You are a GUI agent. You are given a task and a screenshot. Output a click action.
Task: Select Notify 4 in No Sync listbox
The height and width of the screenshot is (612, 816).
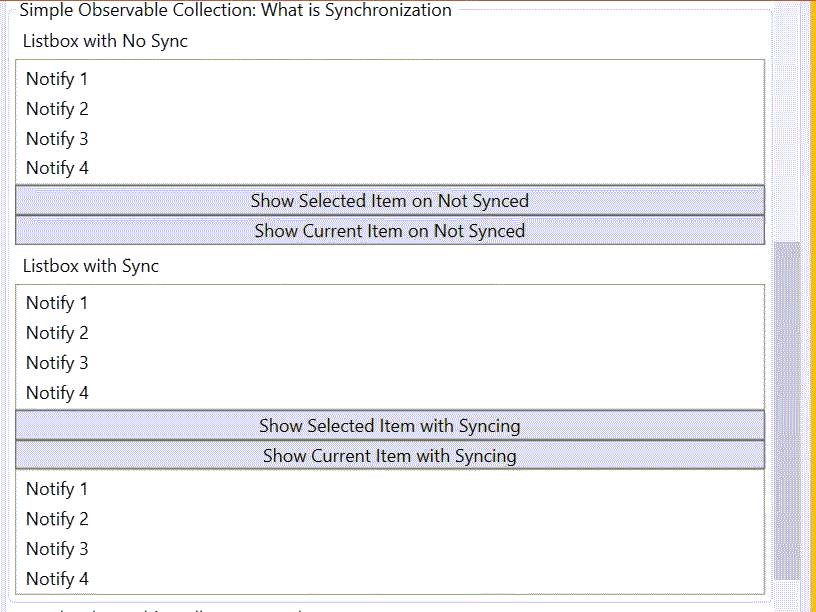click(x=390, y=168)
